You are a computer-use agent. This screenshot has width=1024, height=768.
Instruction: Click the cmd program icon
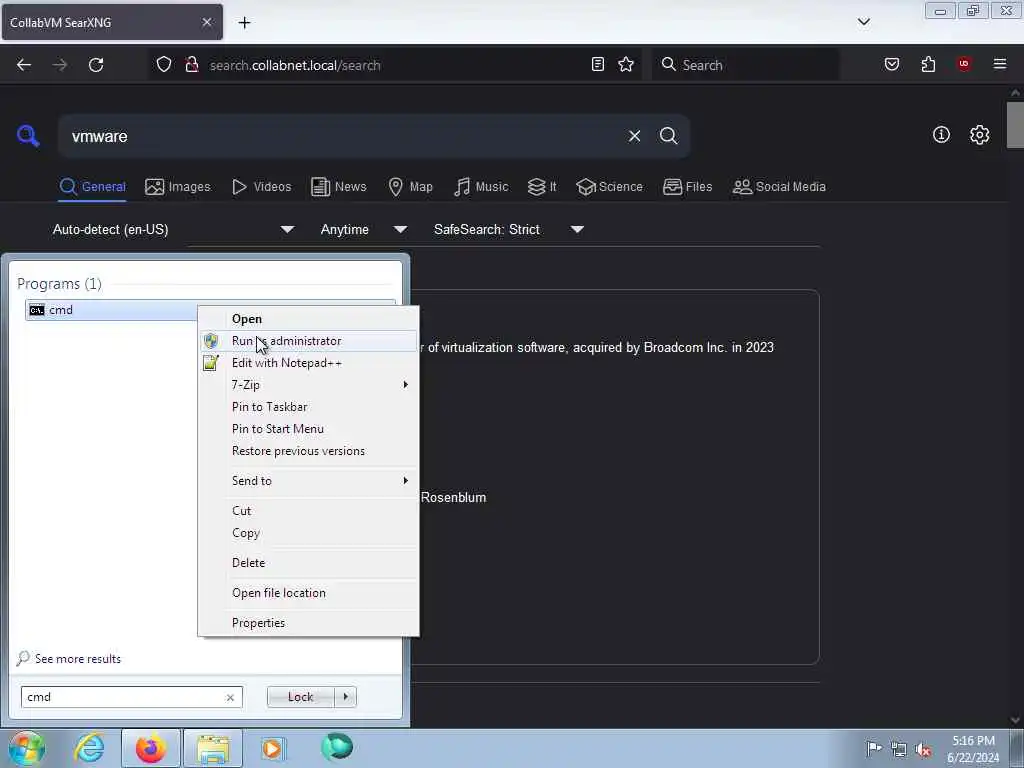pyautogui.click(x=37, y=310)
